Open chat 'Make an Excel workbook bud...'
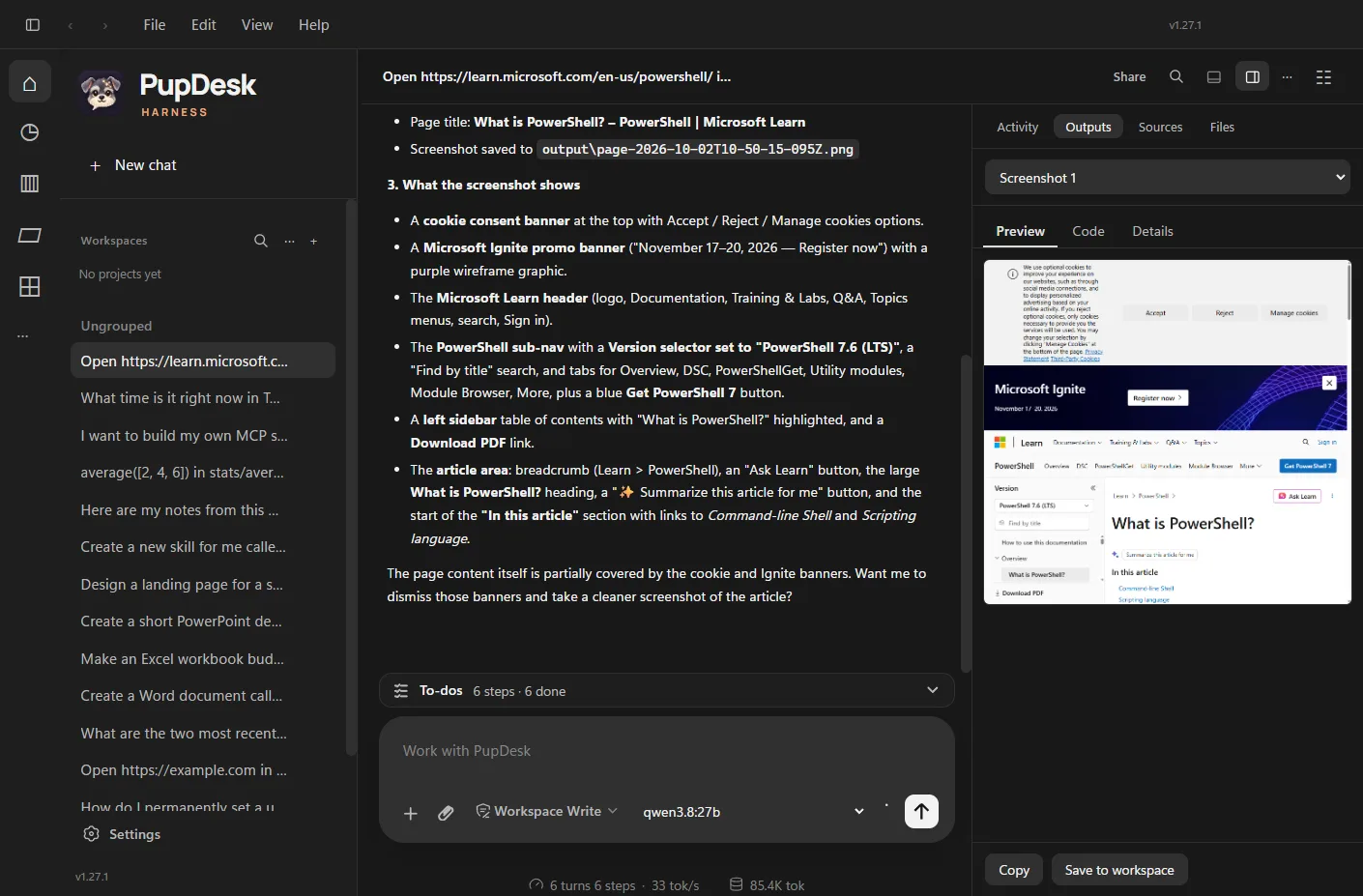The height and width of the screenshot is (896, 1363). pyautogui.click(x=203, y=659)
